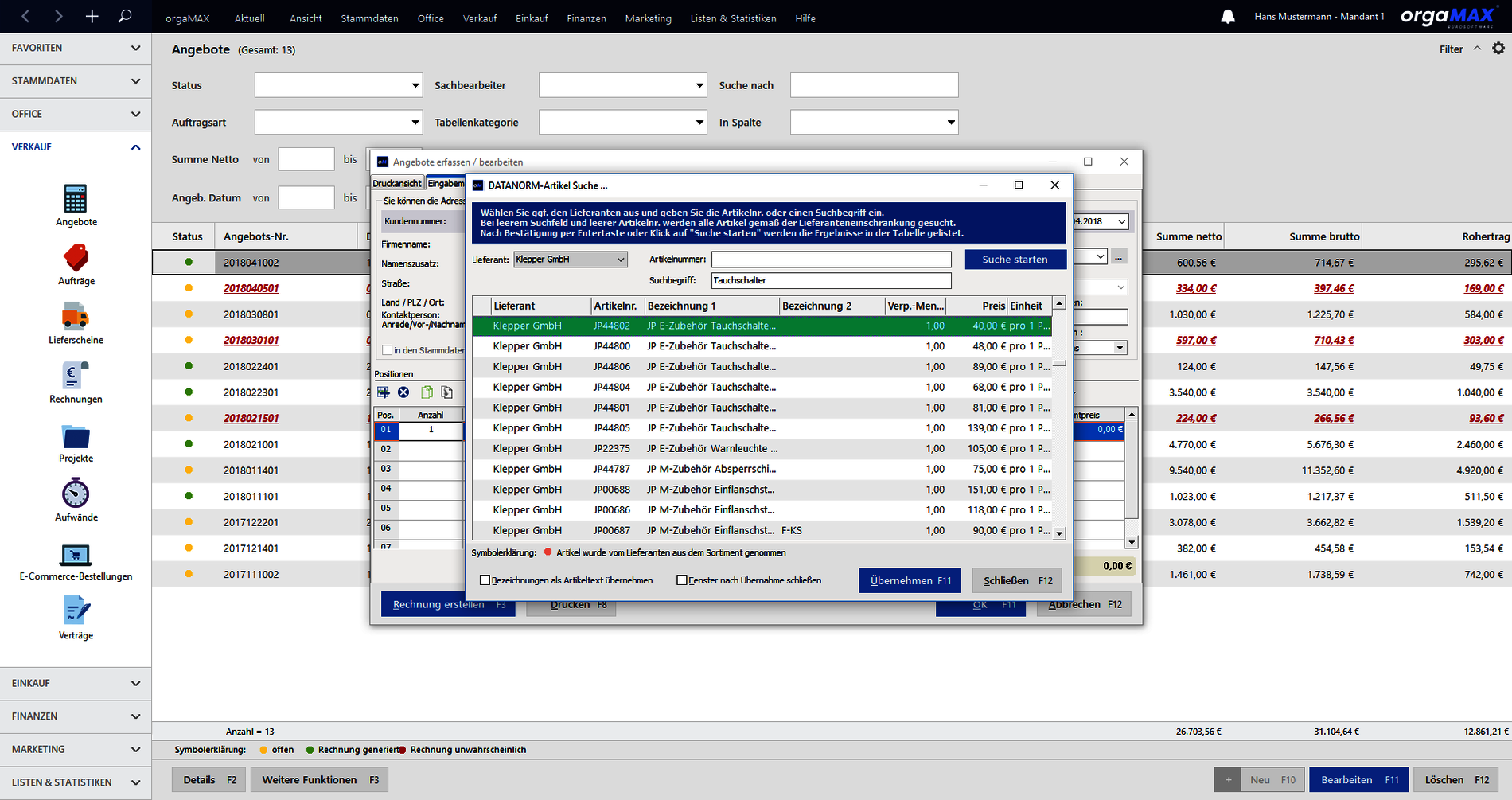
Task: Open the Aufträge module icon
Action: coord(76,258)
